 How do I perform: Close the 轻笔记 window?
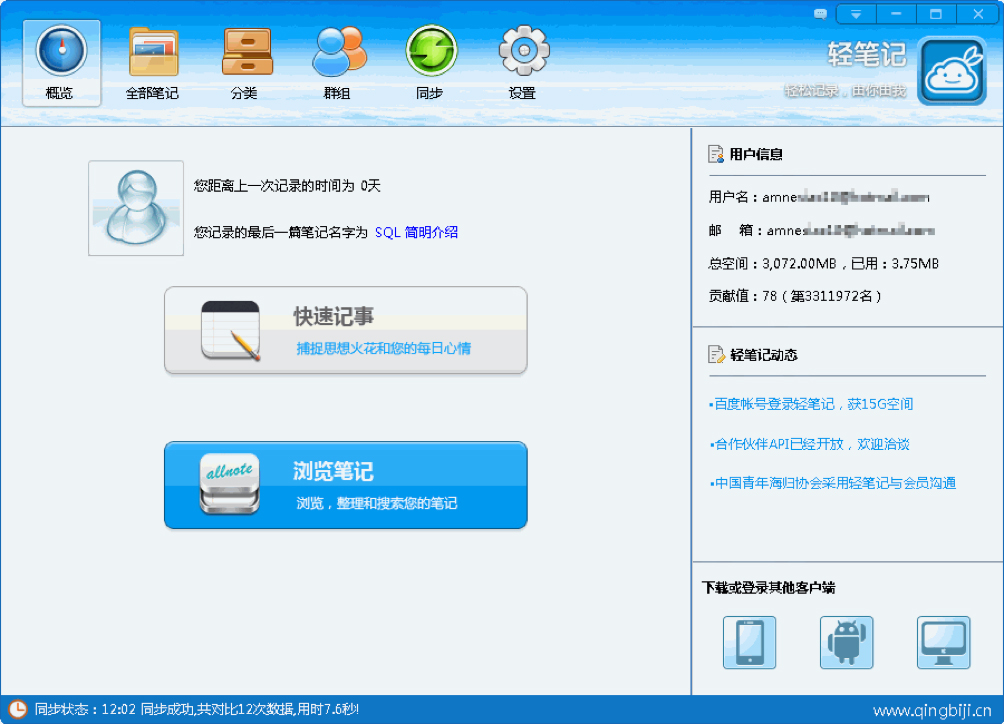pyautogui.click(x=978, y=13)
